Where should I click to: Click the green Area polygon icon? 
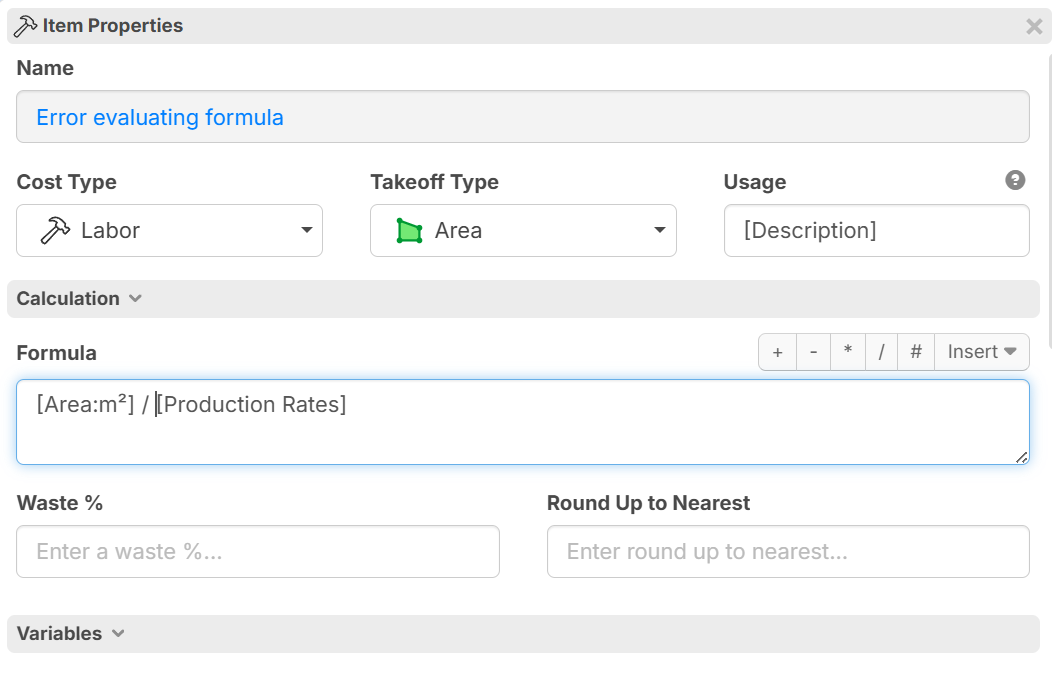(x=409, y=231)
